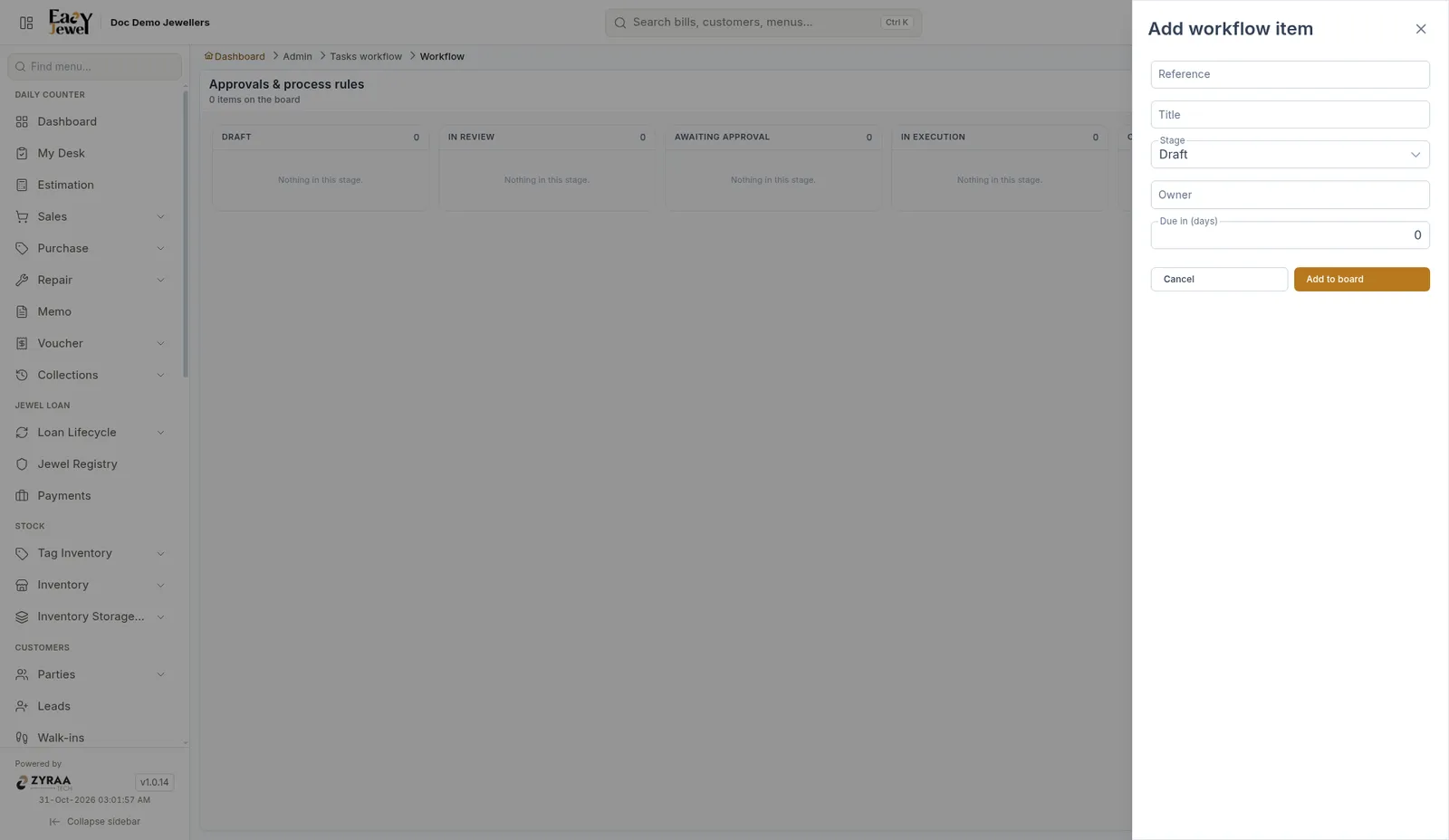Click the Inventory store icon

coord(22,585)
